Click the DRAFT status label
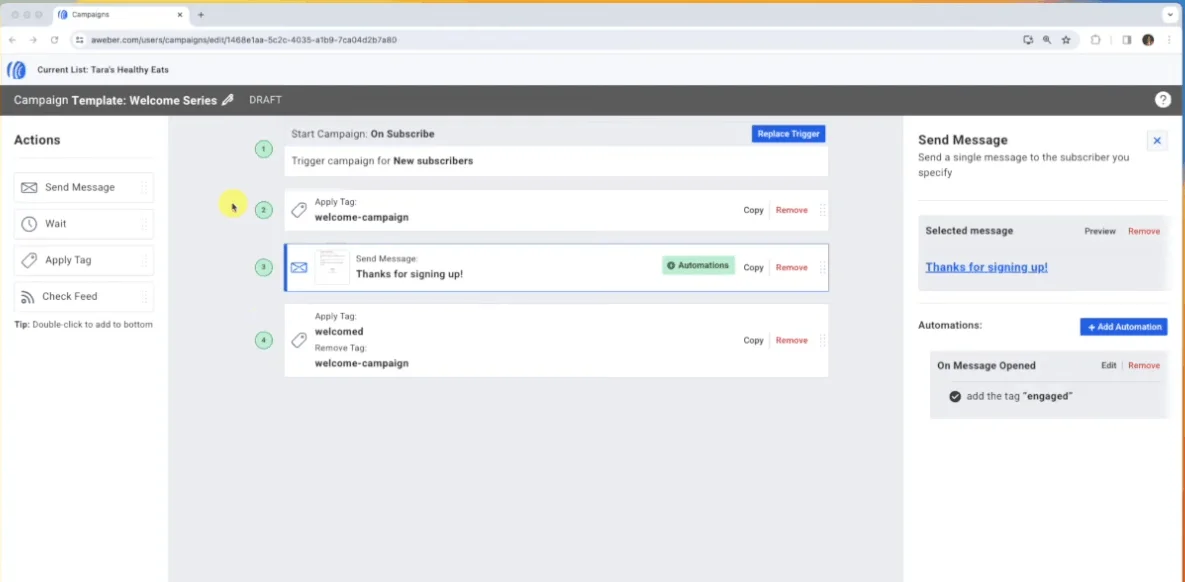Image resolution: width=1185 pixels, height=582 pixels. coord(265,100)
